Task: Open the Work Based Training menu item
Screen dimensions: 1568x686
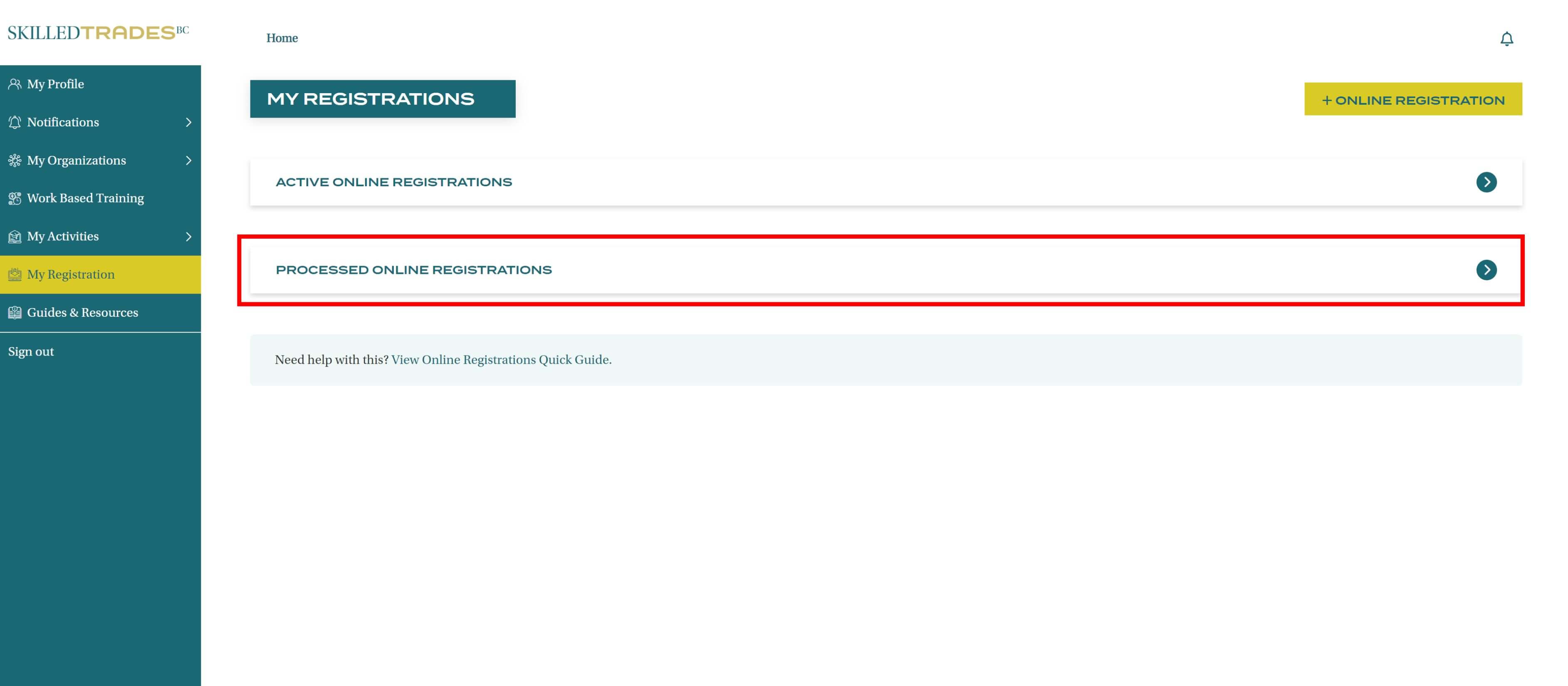Action: [x=85, y=198]
